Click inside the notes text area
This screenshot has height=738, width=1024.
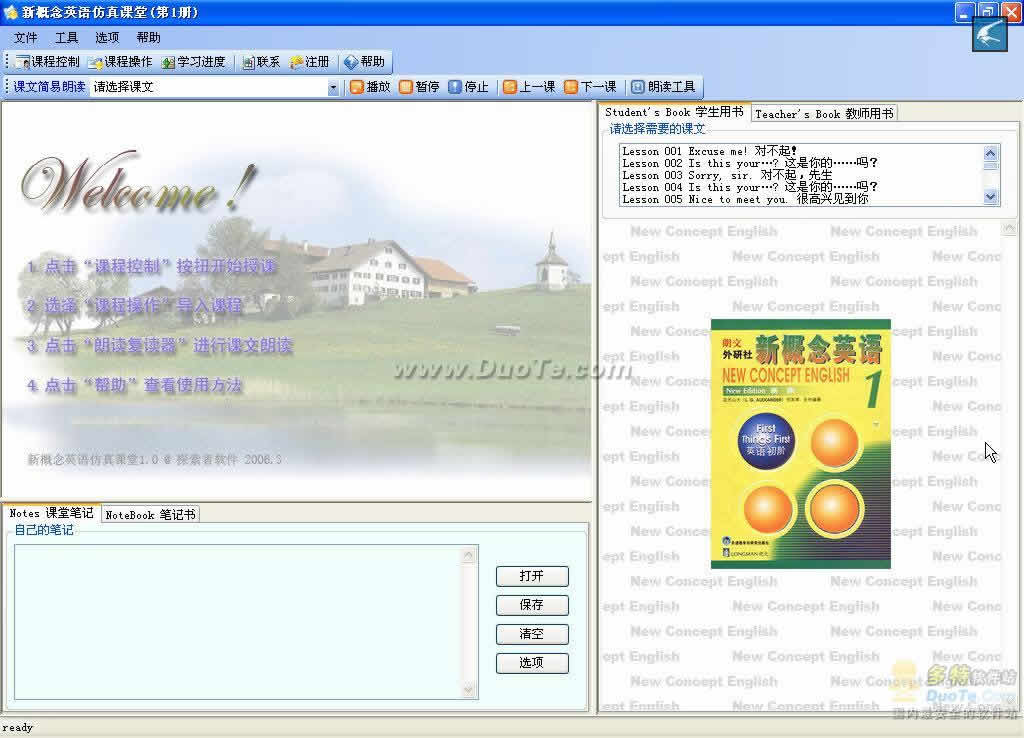(238, 622)
